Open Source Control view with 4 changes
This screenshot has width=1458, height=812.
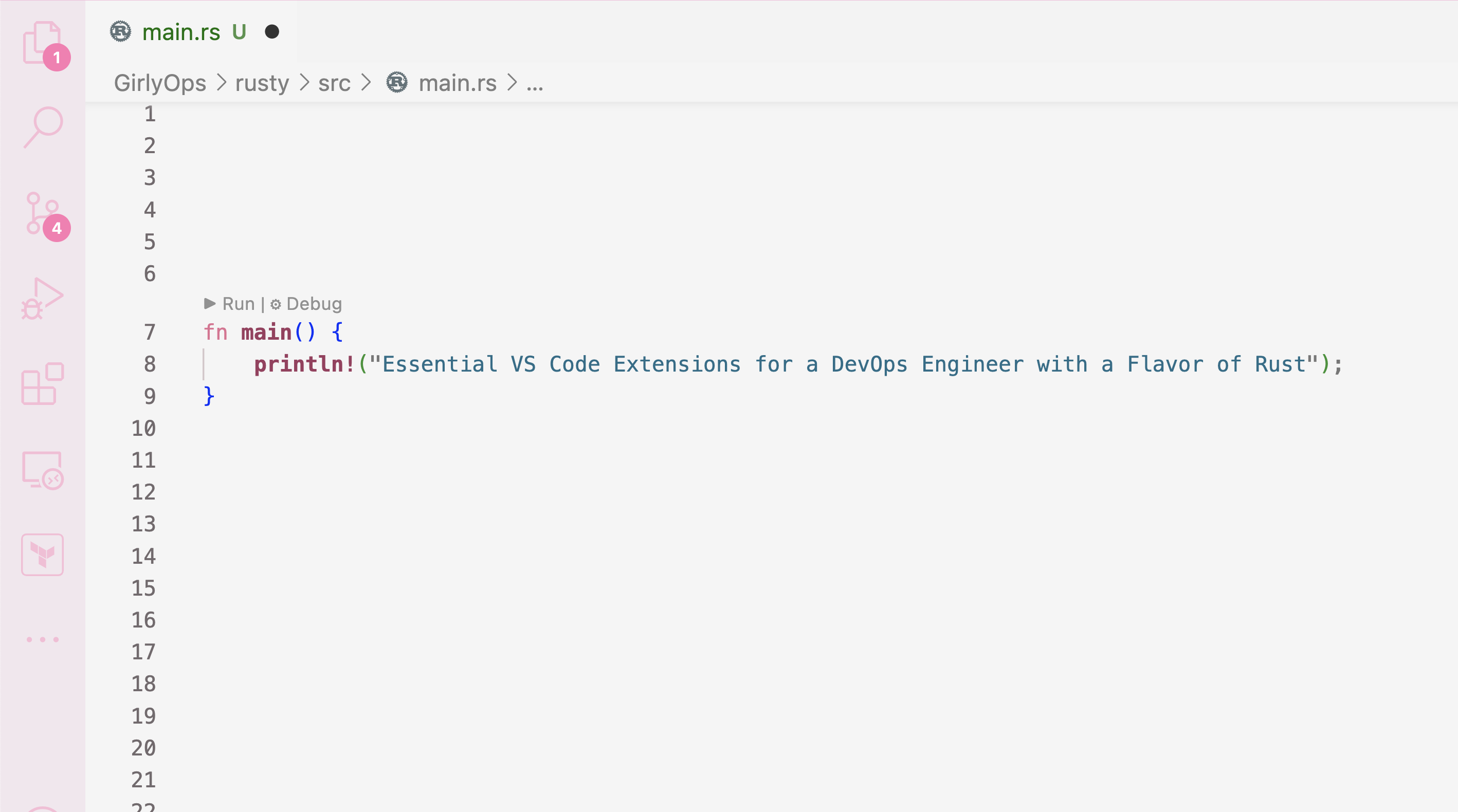pos(43,213)
